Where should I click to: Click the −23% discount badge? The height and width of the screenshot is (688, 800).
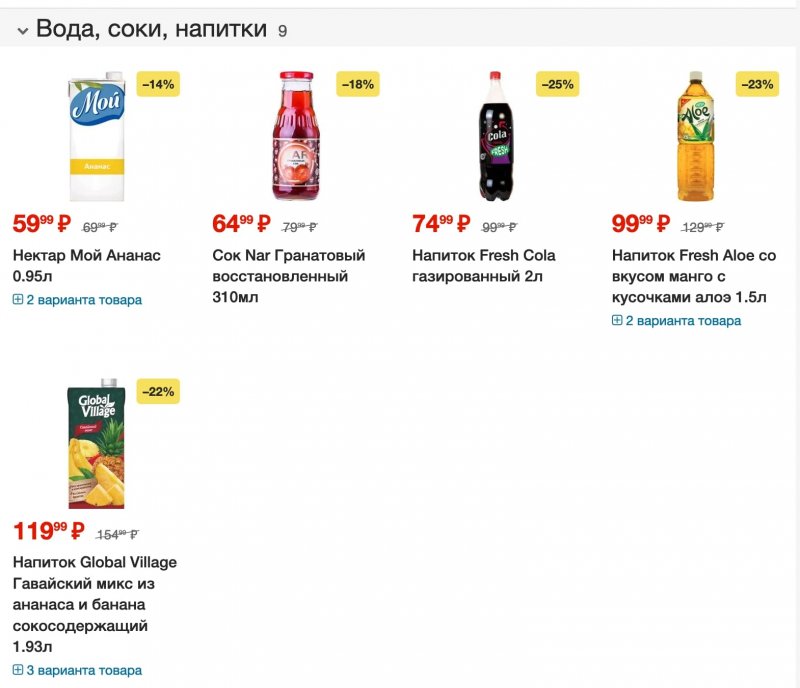click(x=758, y=84)
